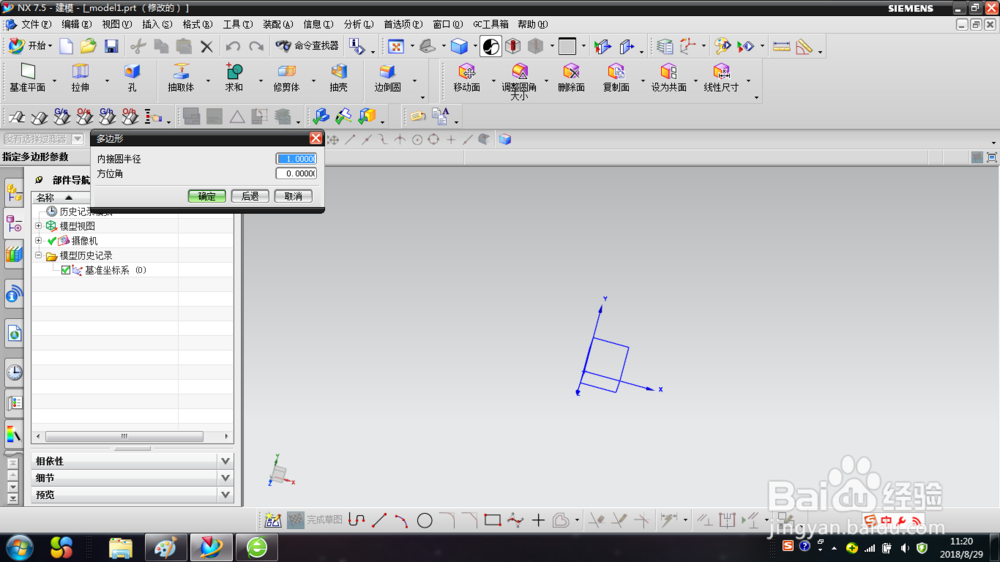The width and height of the screenshot is (1000, 562).
Task: Click the inscribed radius (内接圆半径) field
Action: tap(296, 159)
